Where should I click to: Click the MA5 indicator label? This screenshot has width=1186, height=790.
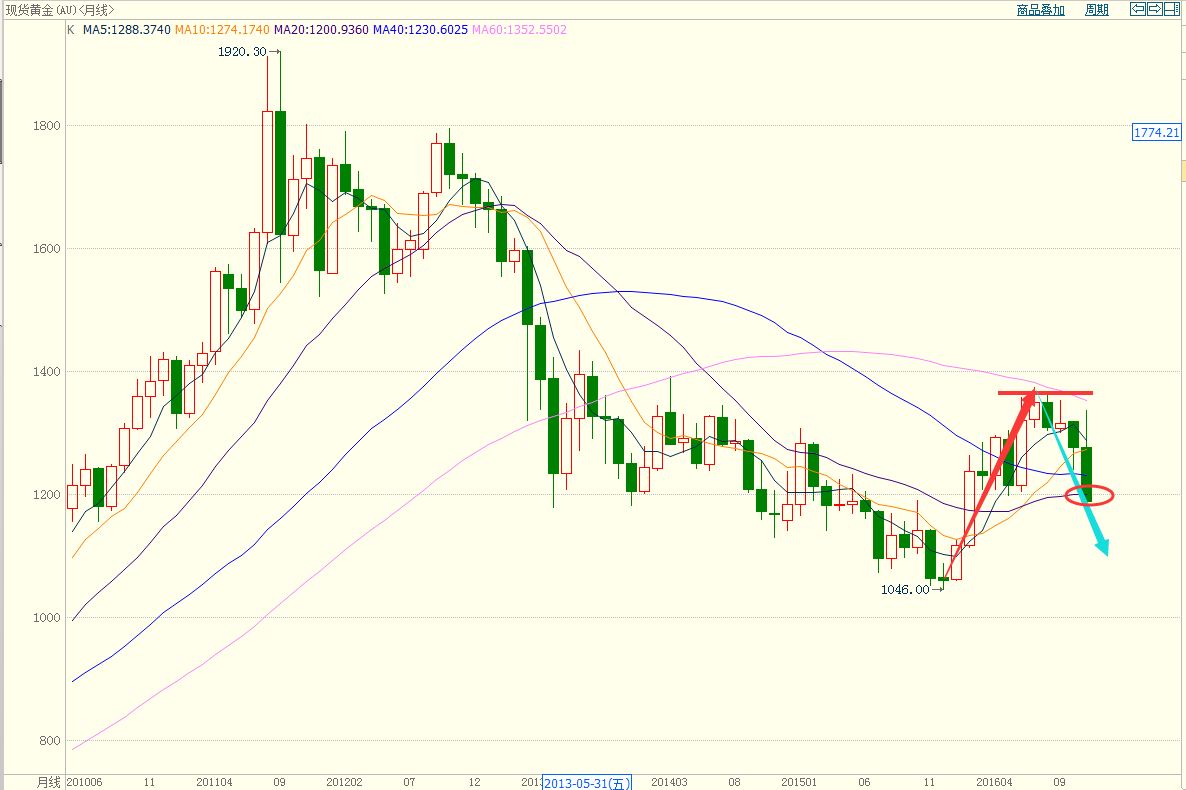coord(126,30)
